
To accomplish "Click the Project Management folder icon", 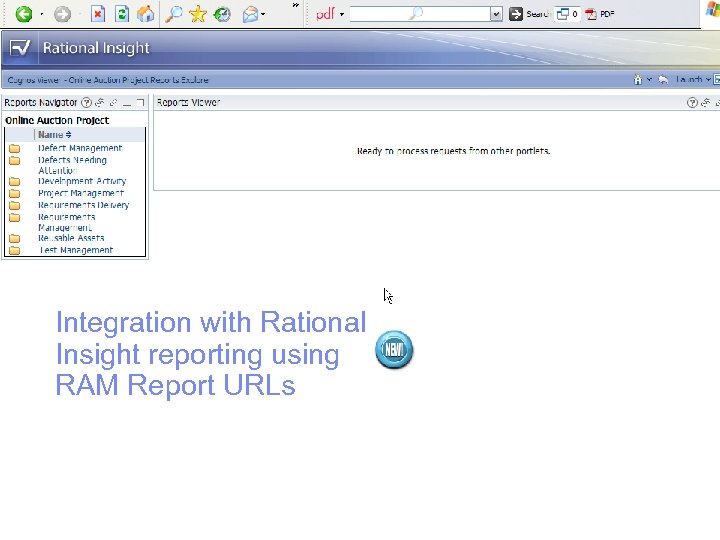I will [15, 193].
